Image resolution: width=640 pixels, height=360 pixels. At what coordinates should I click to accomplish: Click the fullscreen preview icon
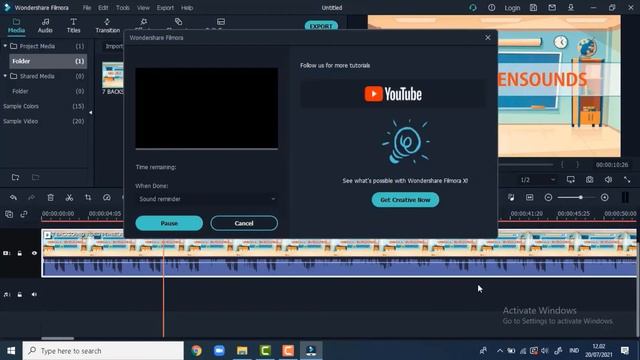click(x=627, y=180)
